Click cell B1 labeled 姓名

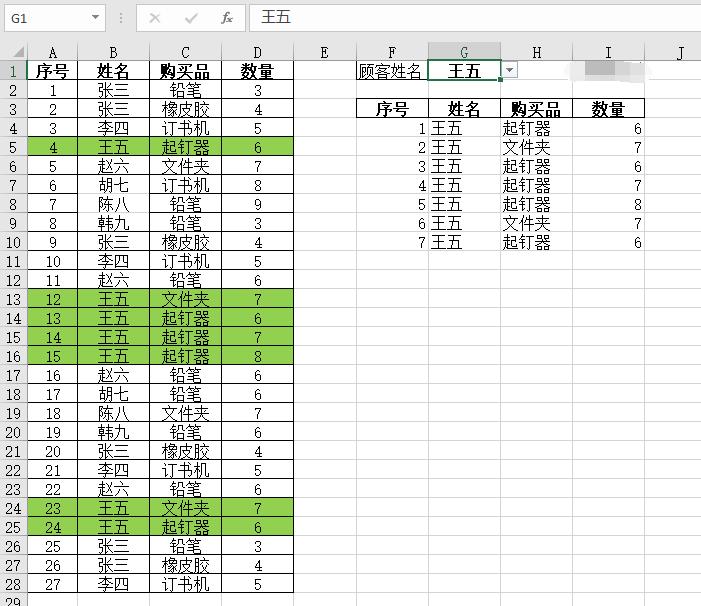point(114,71)
